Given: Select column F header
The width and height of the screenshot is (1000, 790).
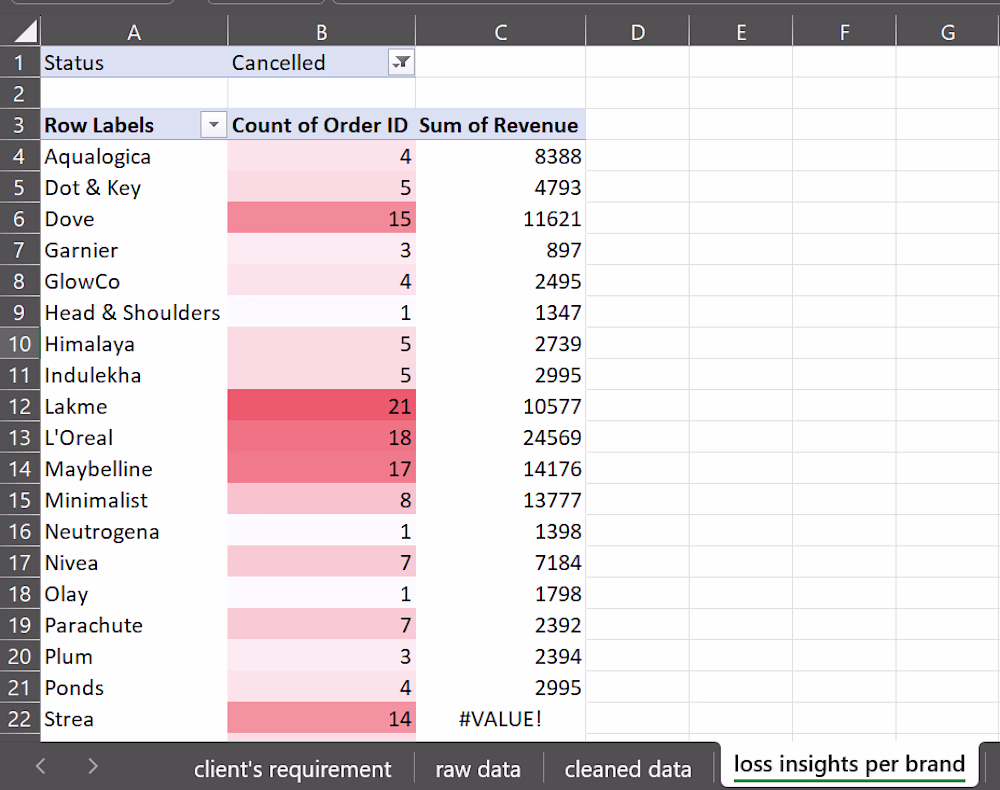Looking at the screenshot, I should coord(844,32).
